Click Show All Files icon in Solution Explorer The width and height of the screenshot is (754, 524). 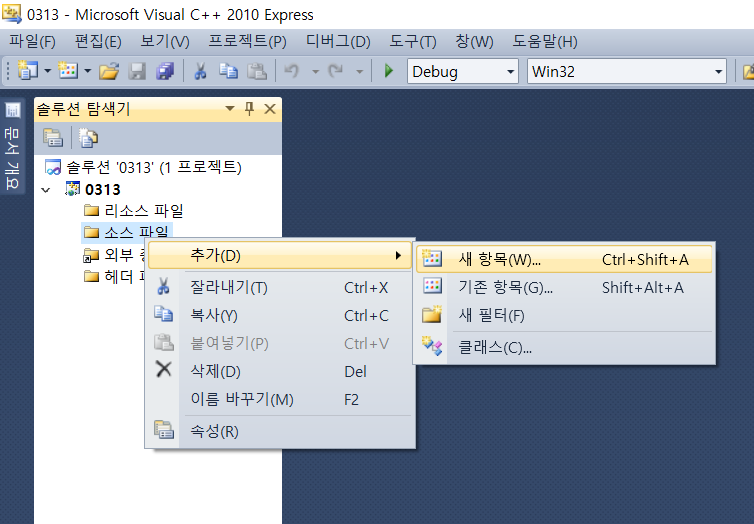point(88,138)
